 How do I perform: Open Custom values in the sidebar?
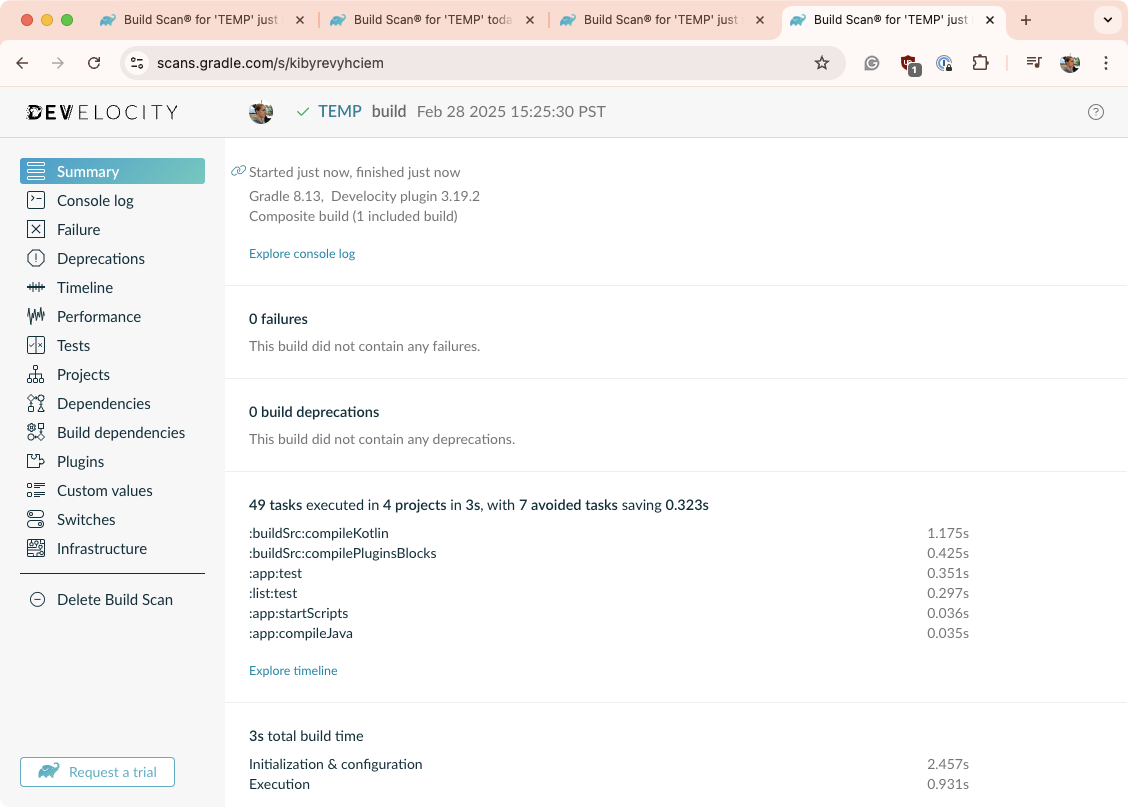pos(104,490)
